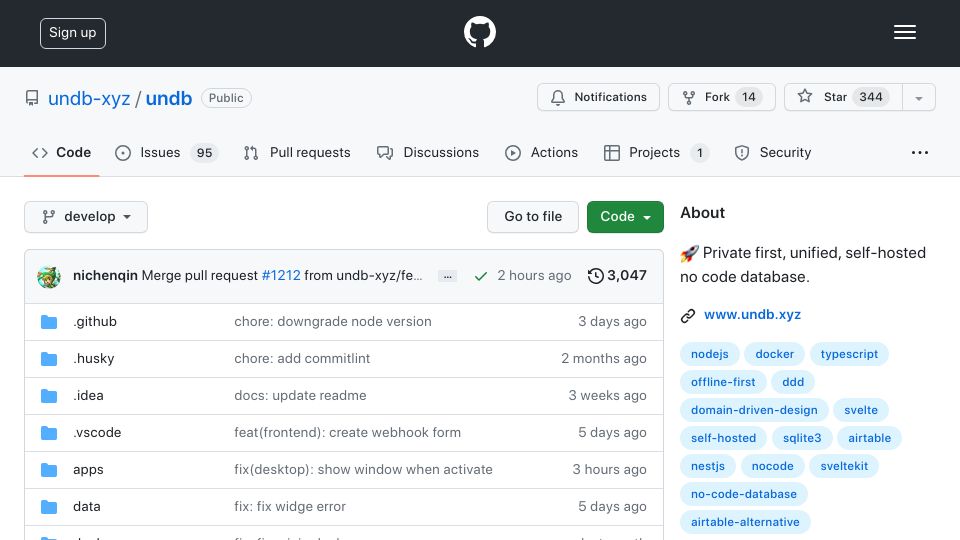Open the Discussions tab
This screenshot has width=960, height=540.
click(428, 152)
